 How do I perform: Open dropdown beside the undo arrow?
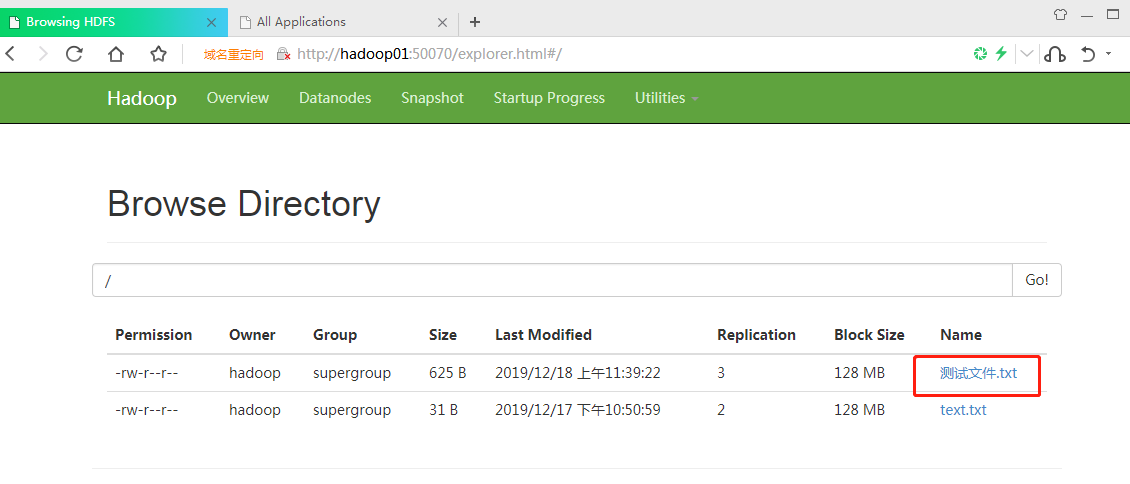(x=1108, y=54)
